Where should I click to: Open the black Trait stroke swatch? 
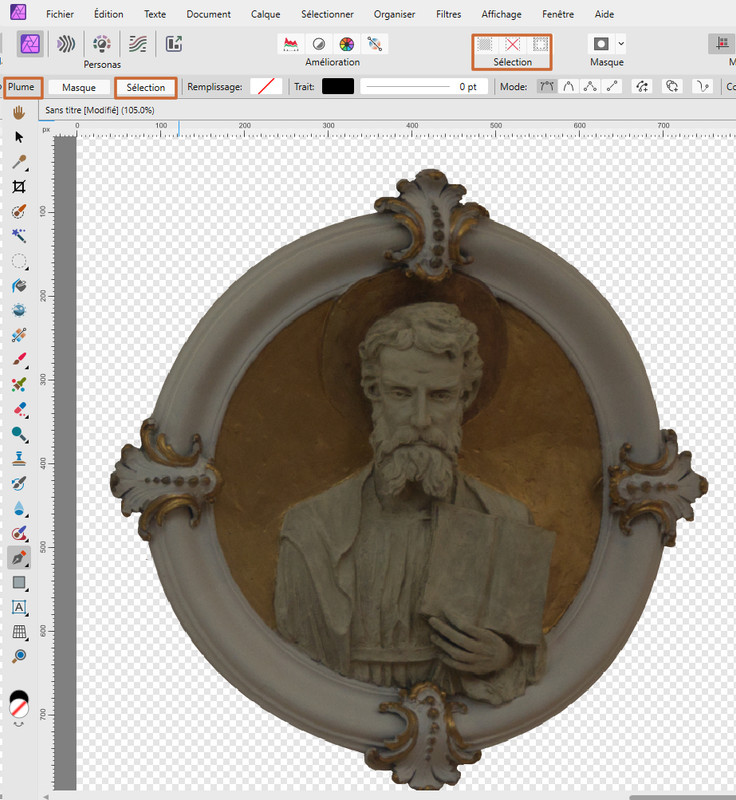[338, 87]
